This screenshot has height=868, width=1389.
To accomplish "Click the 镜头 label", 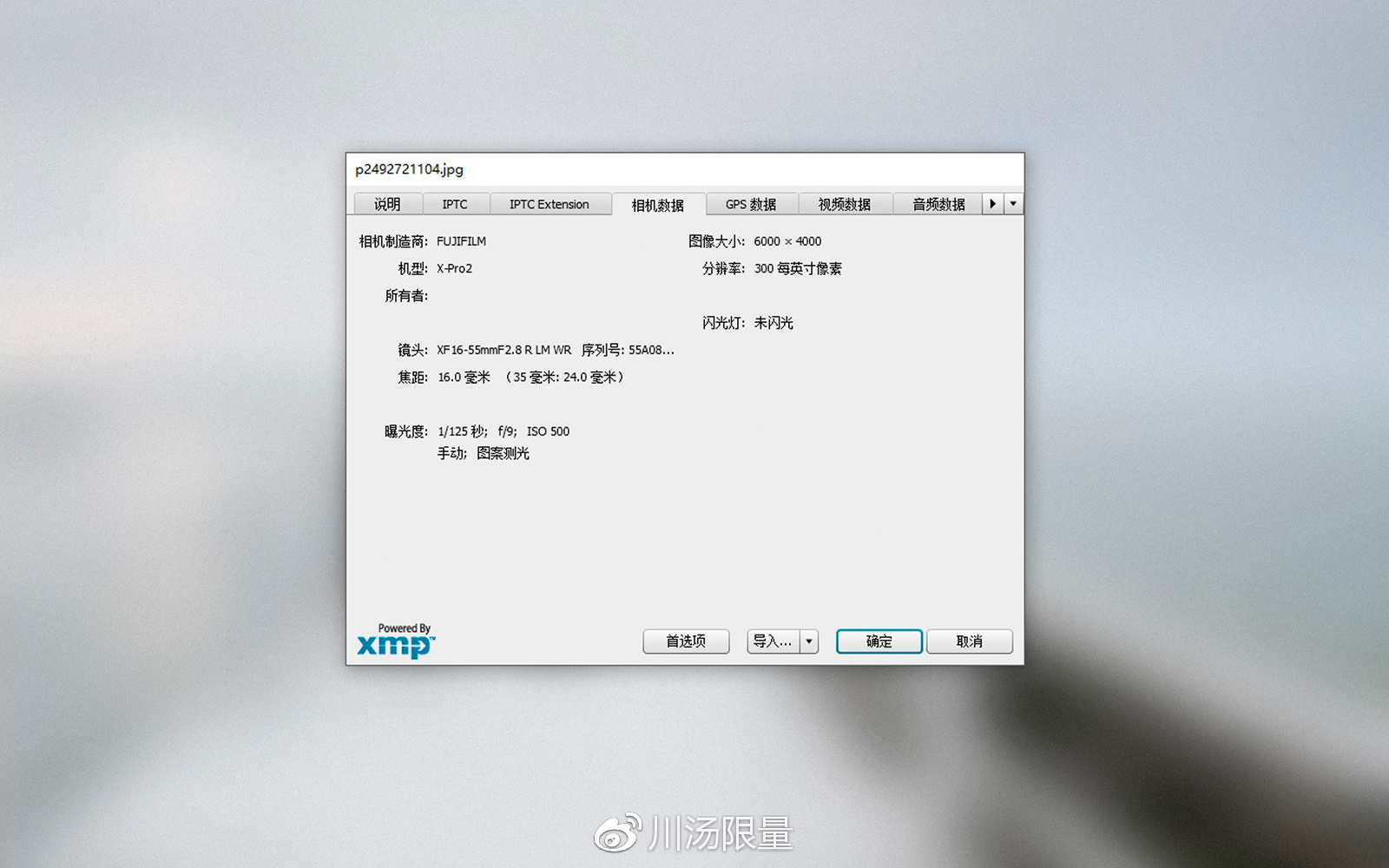I will pos(413,350).
